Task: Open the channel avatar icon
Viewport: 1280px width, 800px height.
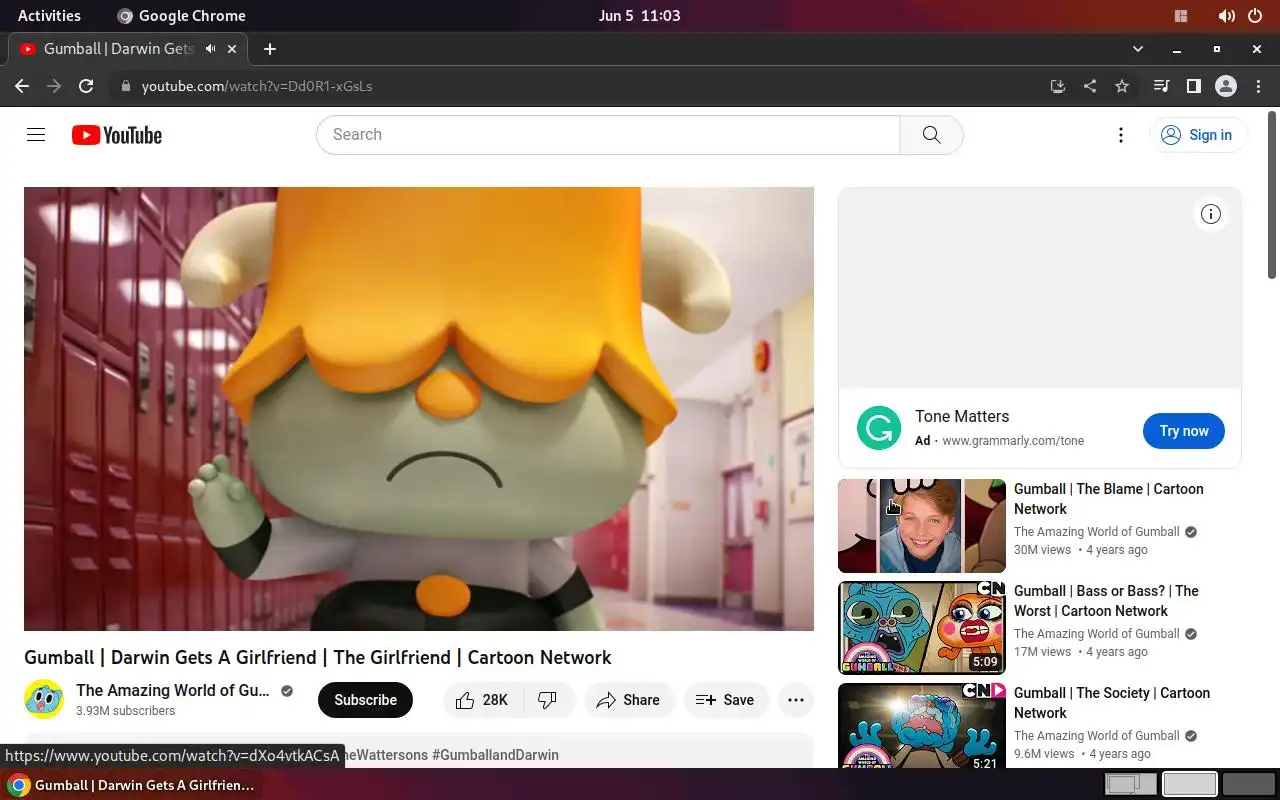Action: (44, 699)
